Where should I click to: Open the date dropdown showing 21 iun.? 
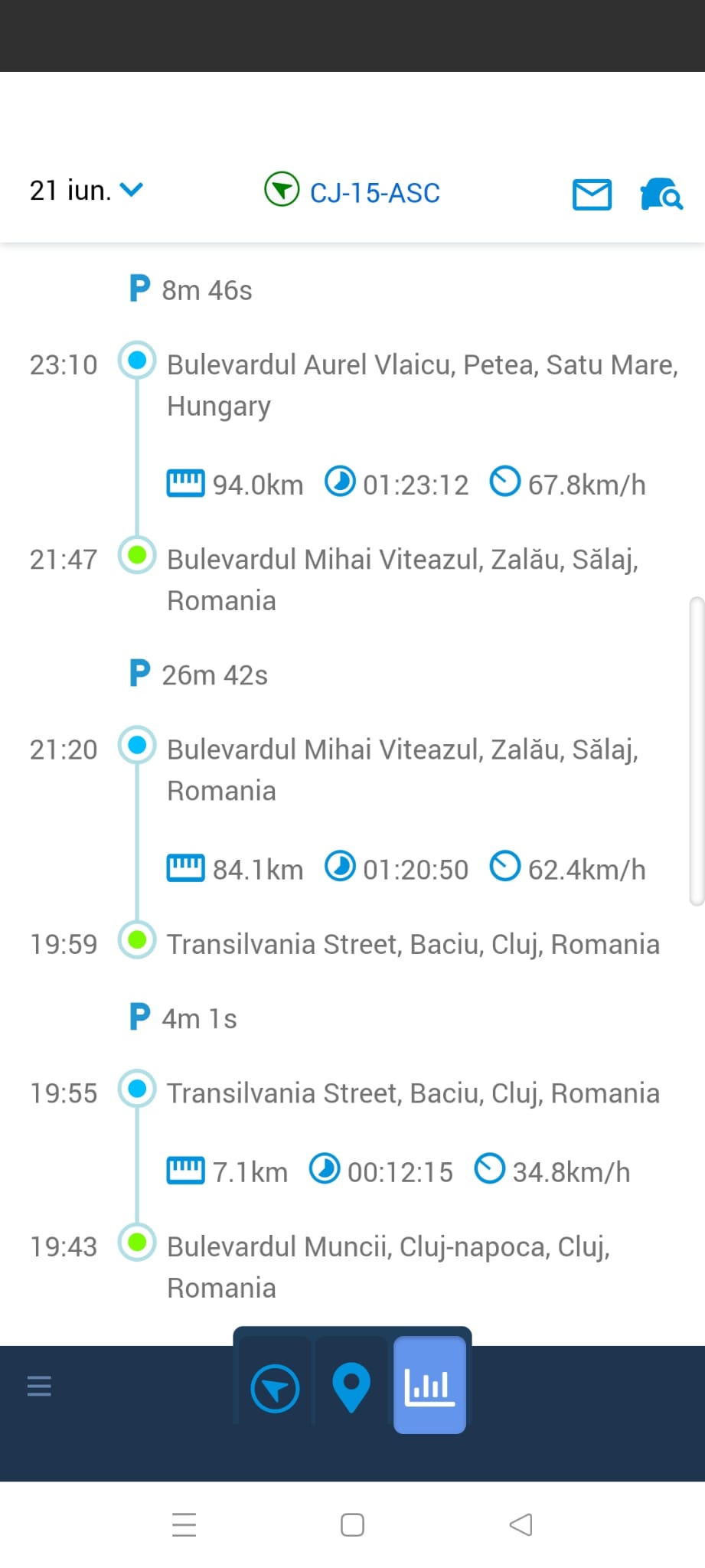pyautogui.click(x=86, y=191)
